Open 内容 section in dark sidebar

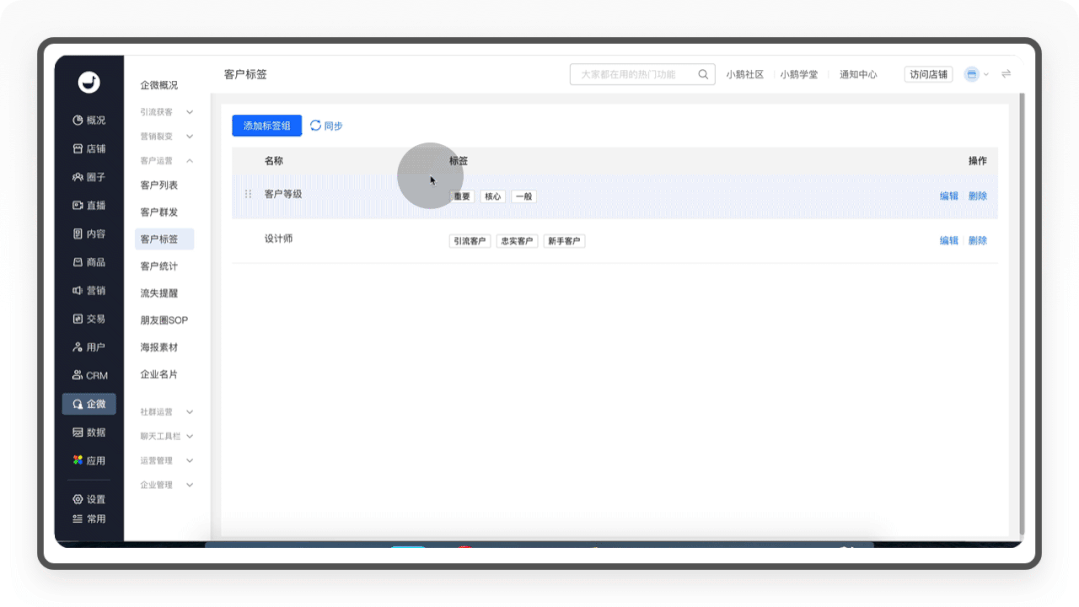point(89,234)
